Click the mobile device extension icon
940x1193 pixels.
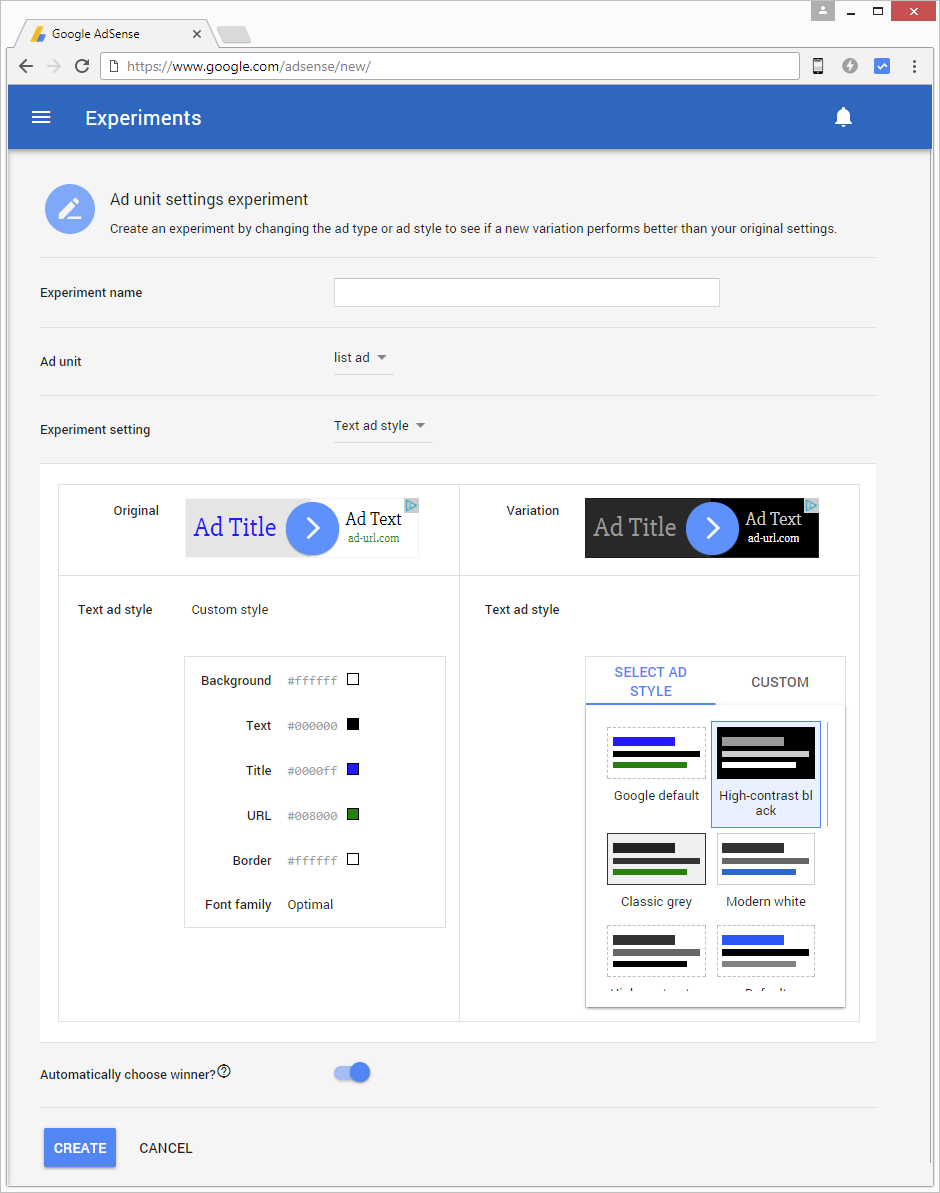point(818,66)
